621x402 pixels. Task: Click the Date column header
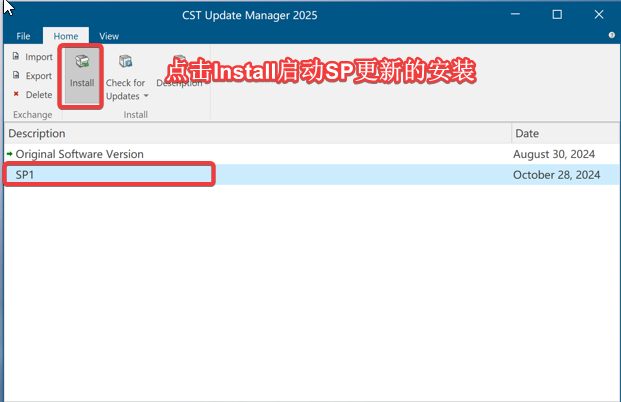click(566, 133)
